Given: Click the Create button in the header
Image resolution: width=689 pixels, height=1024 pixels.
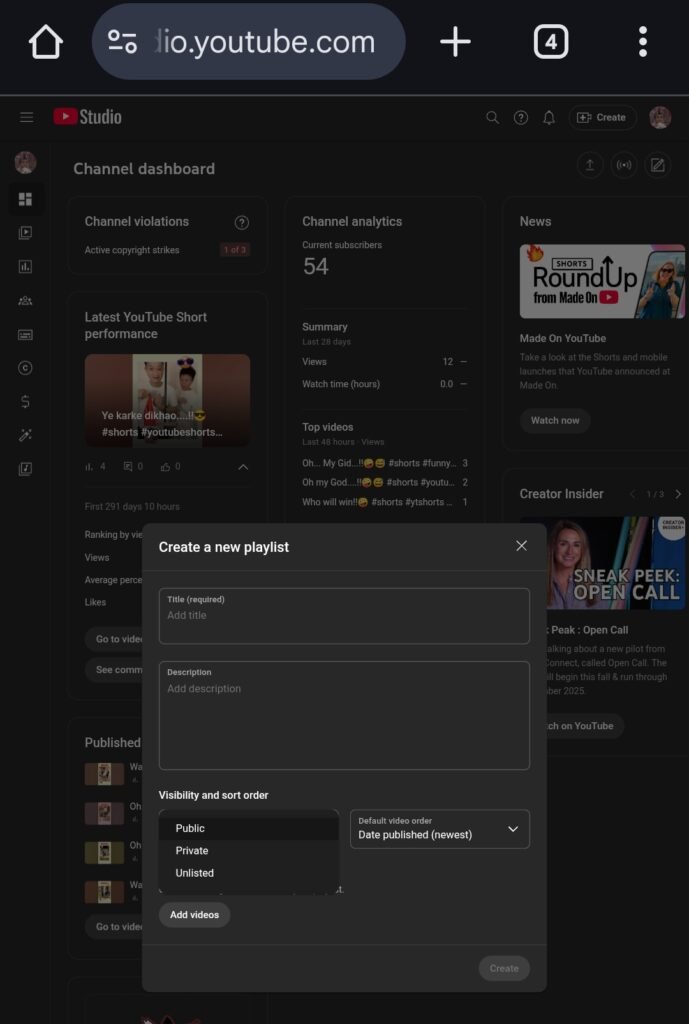Looking at the screenshot, I should pyautogui.click(x=602, y=118).
